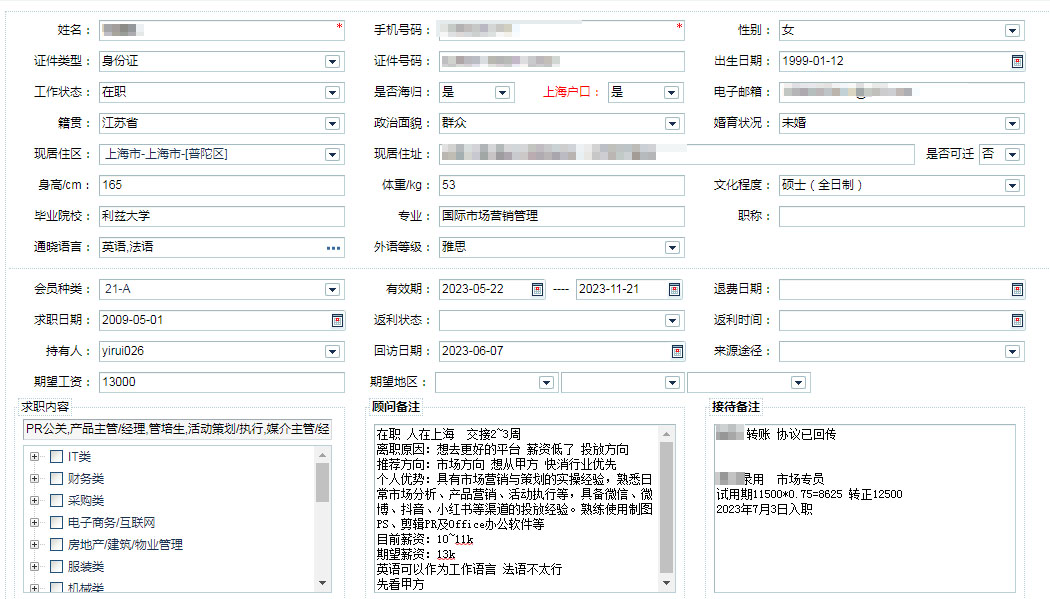
Task: Open the 性别 dropdown
Action: (1012, 31)
